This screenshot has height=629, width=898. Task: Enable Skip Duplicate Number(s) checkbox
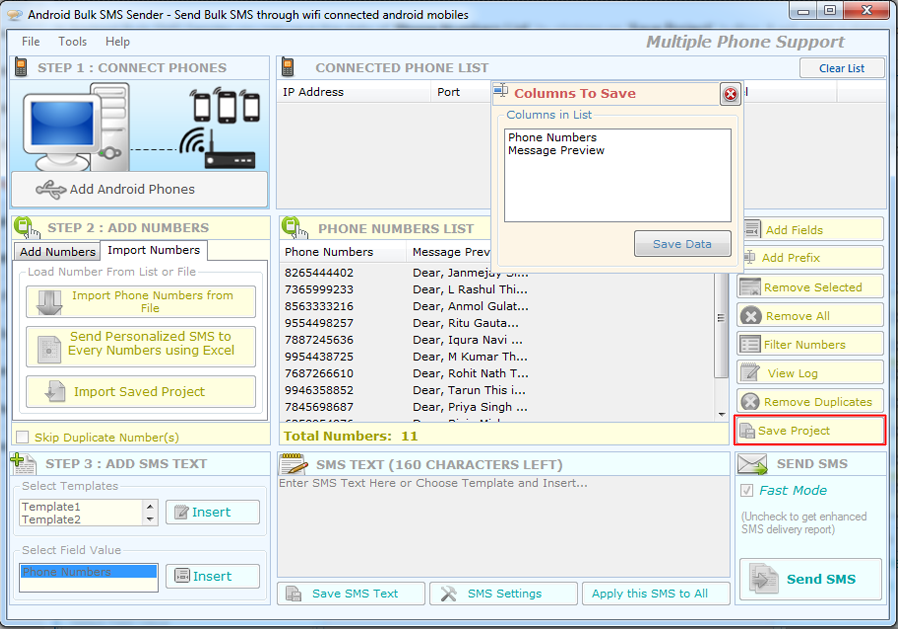click(22, 437)
